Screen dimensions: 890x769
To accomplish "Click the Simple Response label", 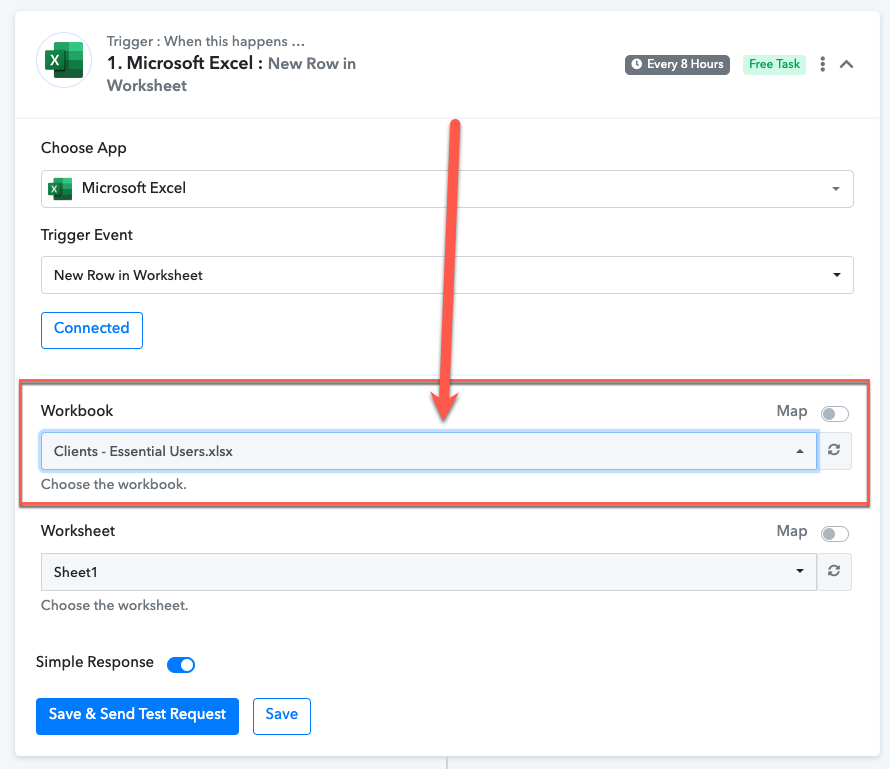I will click(95, 662).
